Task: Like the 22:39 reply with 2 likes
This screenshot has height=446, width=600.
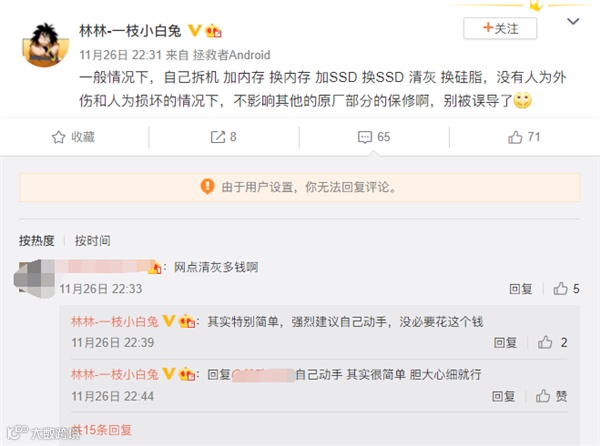Action: coord(545,342)
